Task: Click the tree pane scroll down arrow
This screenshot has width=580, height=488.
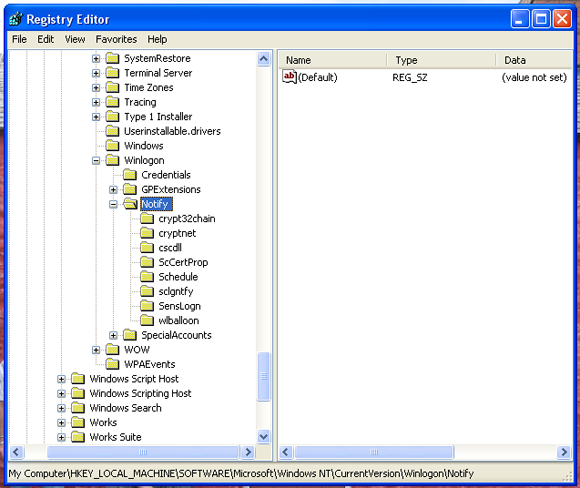Action: pos(264,437)
